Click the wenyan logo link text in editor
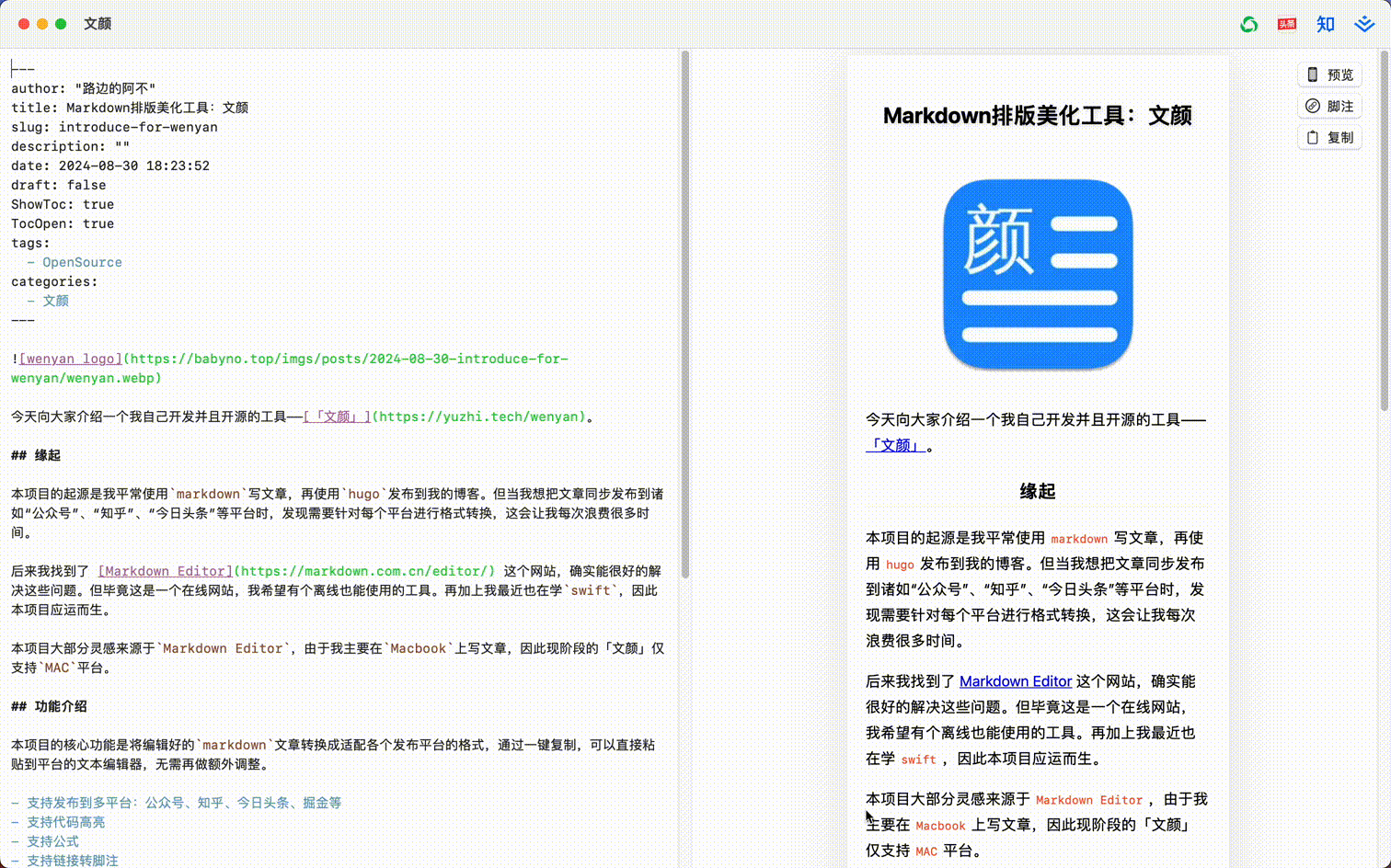Screen dimensions: 1391x868 pos(71,359)
